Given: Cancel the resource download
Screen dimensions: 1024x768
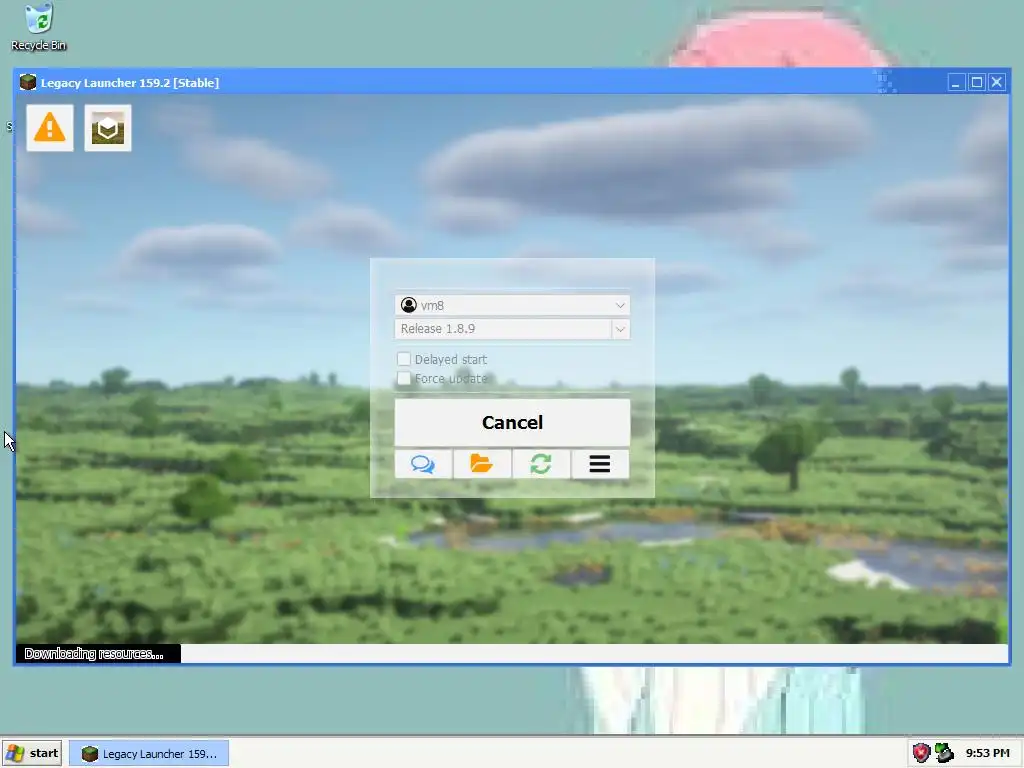Looking at the screenshot, I should pyautogui.click(x=512, y=423).
